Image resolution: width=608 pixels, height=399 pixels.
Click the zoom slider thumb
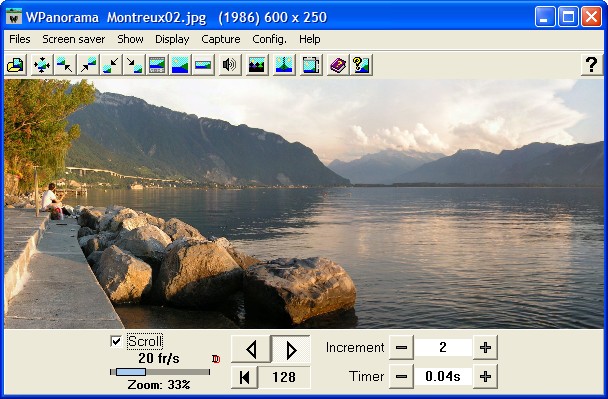[x=131, y=372]
